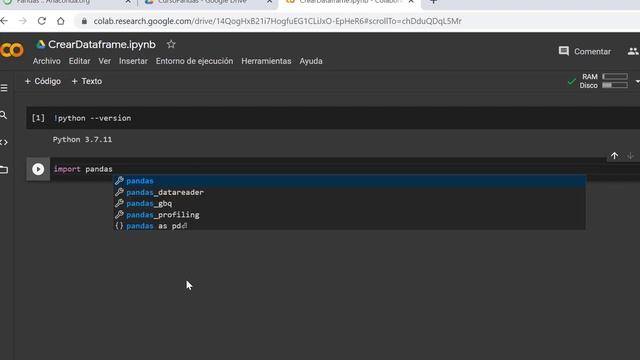The image size is (640, 360).
Task: Open the Editar menu
Action: coord(79,61)
